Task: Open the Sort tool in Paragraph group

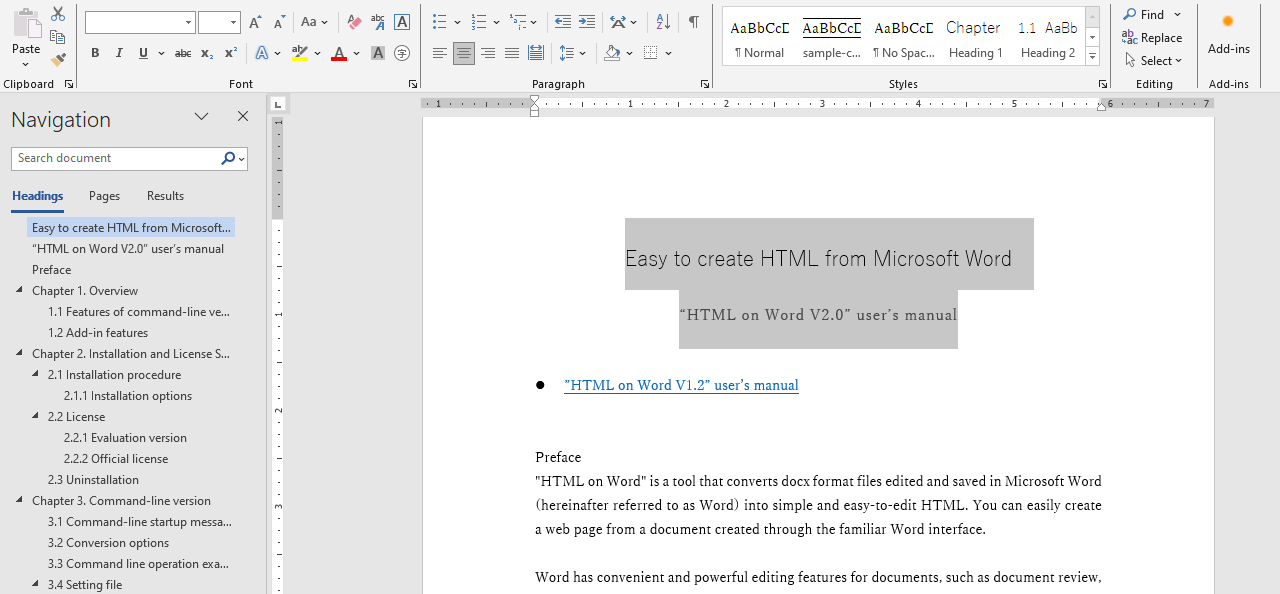Action: [x=662, y=22]
